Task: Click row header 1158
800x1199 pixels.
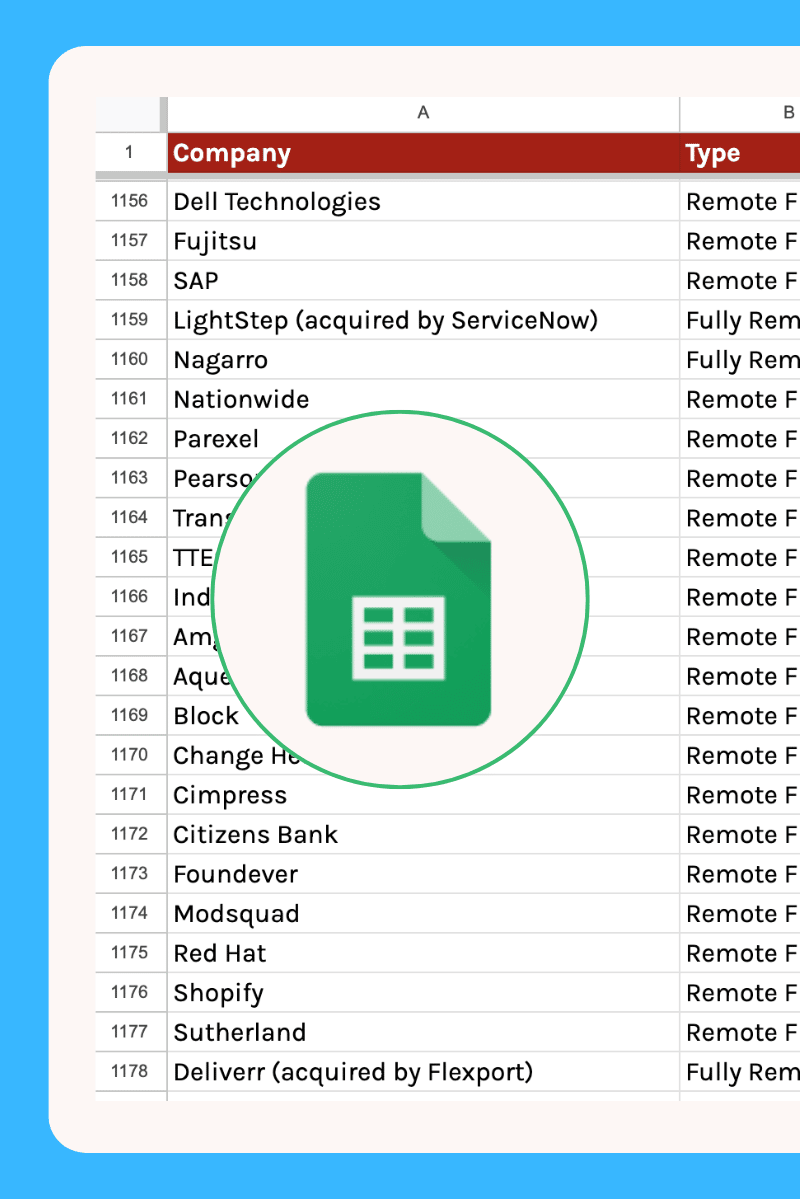Action: tap(130, 281)
